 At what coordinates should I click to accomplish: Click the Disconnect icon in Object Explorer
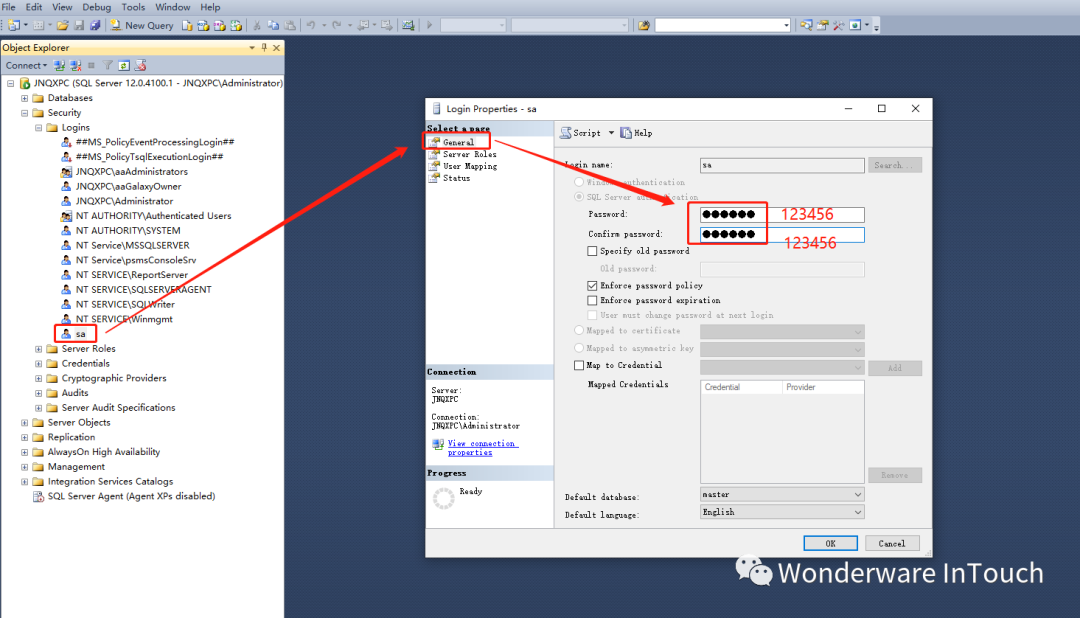(x=75, y=65)
